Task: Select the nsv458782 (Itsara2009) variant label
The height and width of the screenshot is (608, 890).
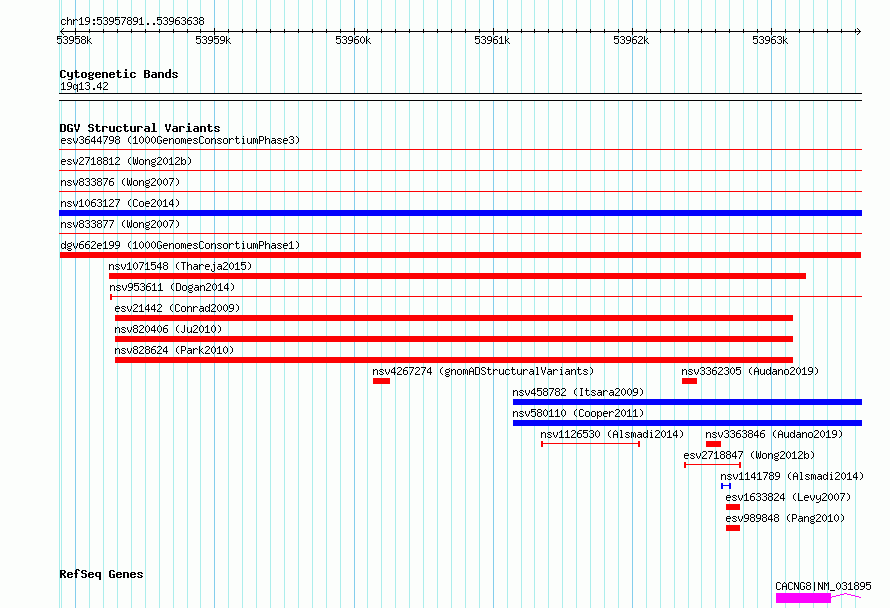Action: (x=578, y=392)
